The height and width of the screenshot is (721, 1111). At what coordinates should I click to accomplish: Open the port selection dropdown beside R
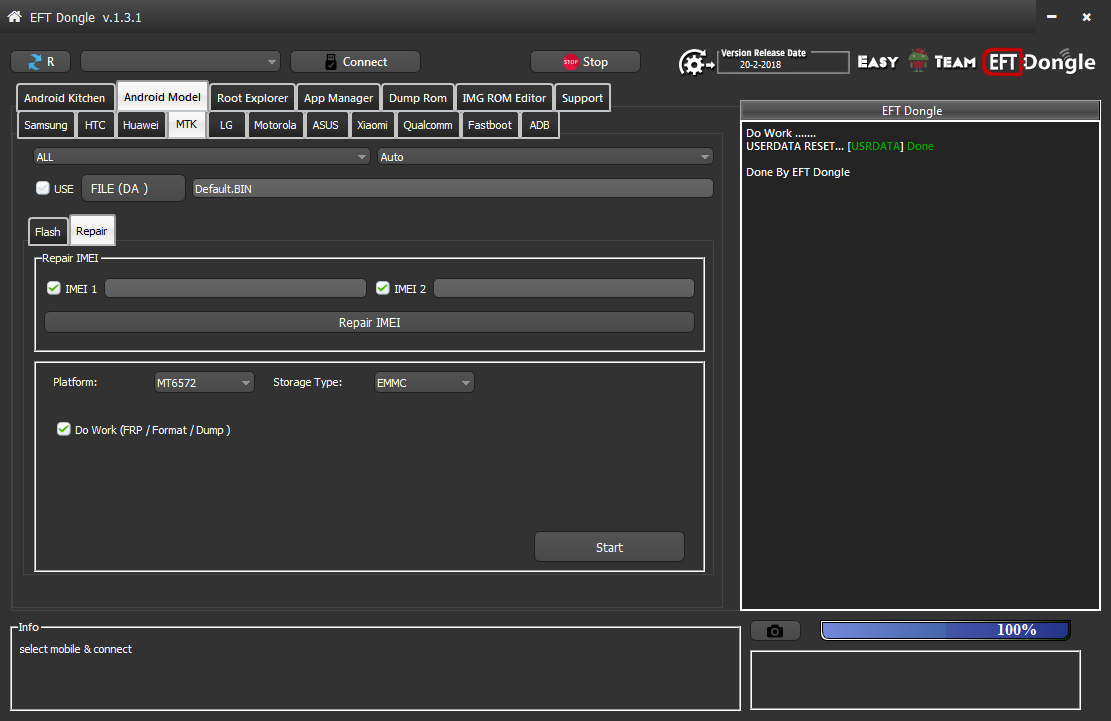click(x=181, y=62)
